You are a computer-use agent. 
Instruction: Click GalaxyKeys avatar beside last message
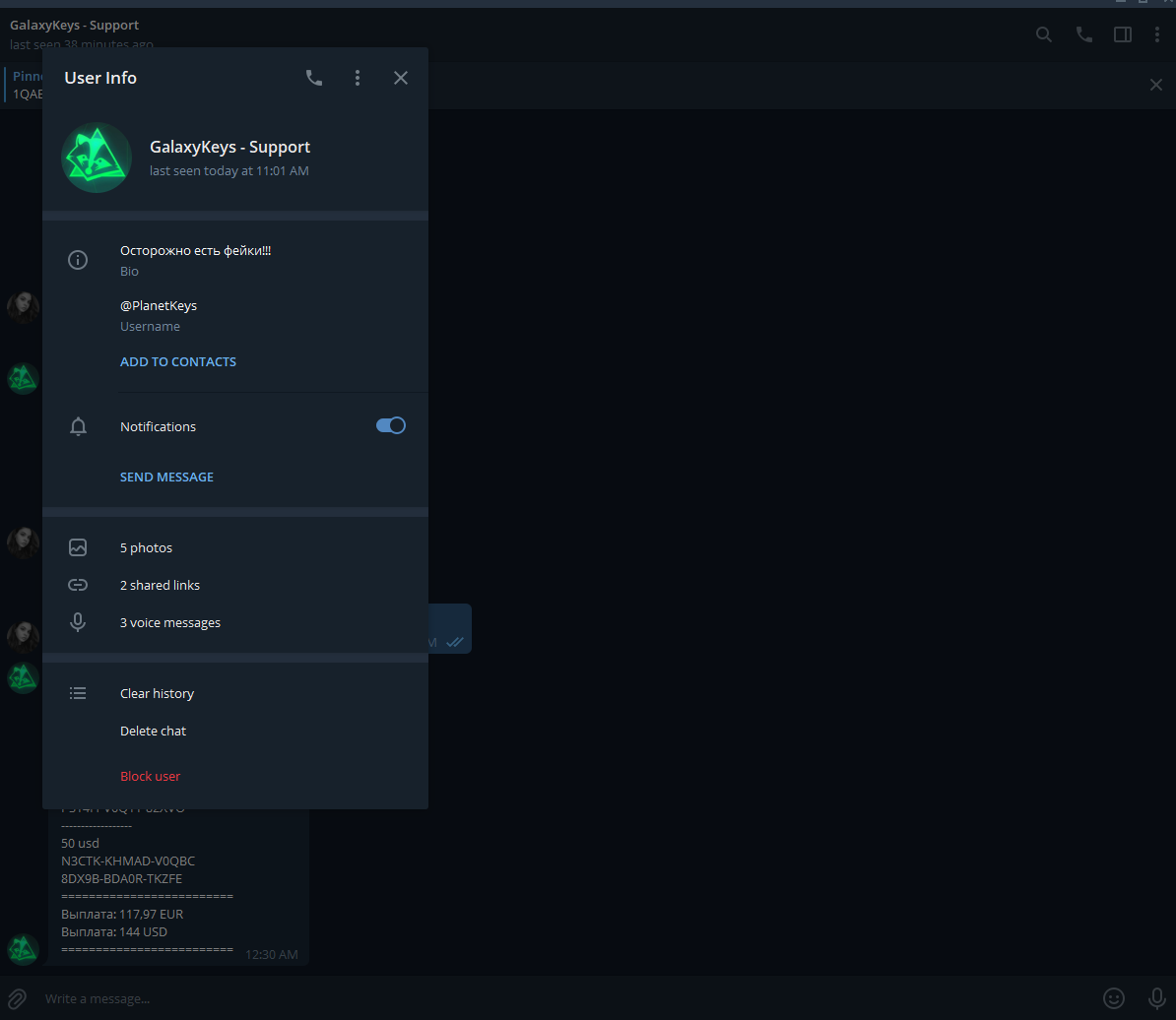(x=24, y=949)
